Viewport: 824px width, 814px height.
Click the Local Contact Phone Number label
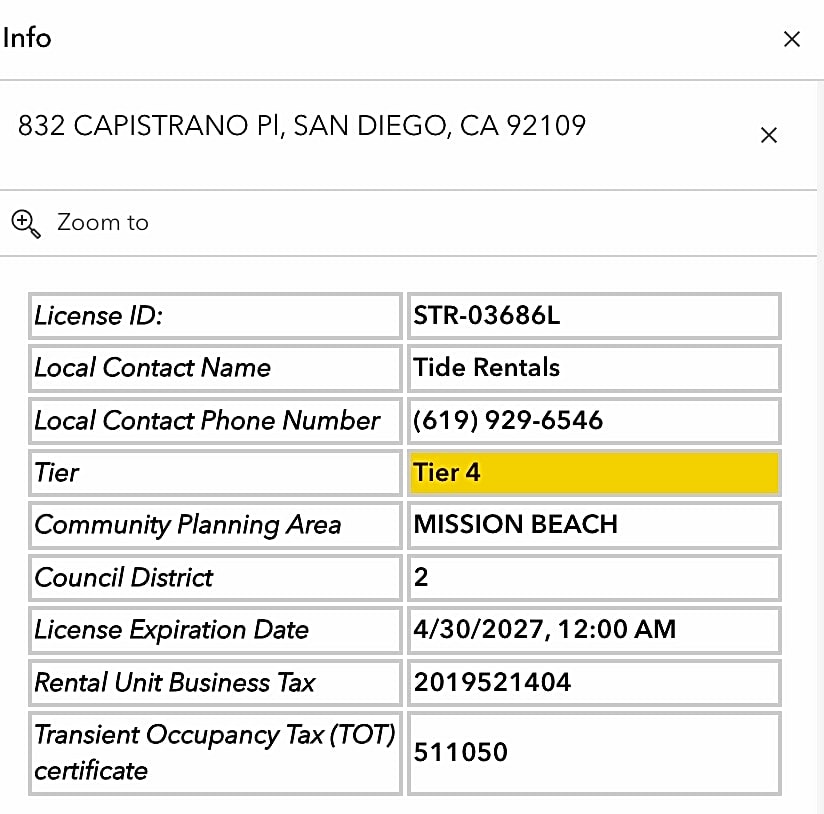point(207,420)
